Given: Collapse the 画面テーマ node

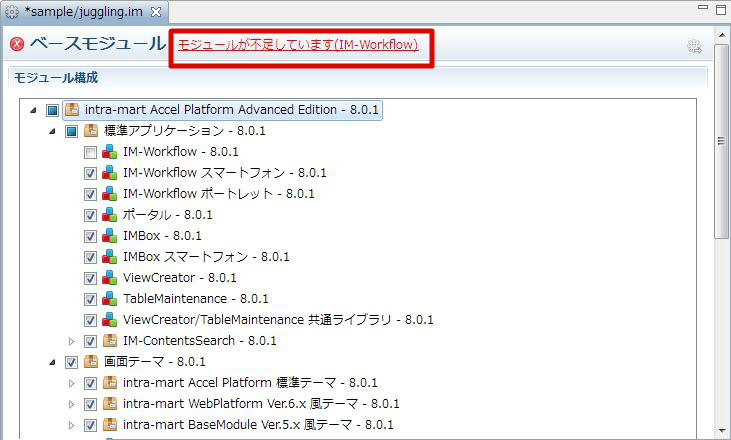Looking at the screenshot, I should tap(52, 362).
